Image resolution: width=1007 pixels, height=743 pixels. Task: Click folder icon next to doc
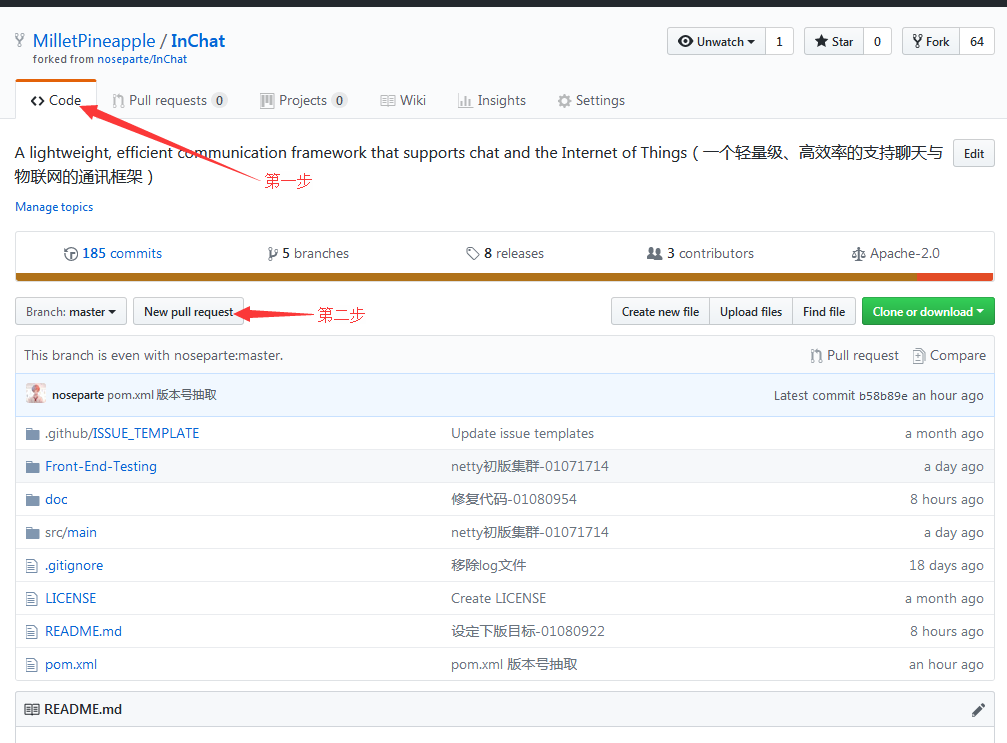[33, 500]
